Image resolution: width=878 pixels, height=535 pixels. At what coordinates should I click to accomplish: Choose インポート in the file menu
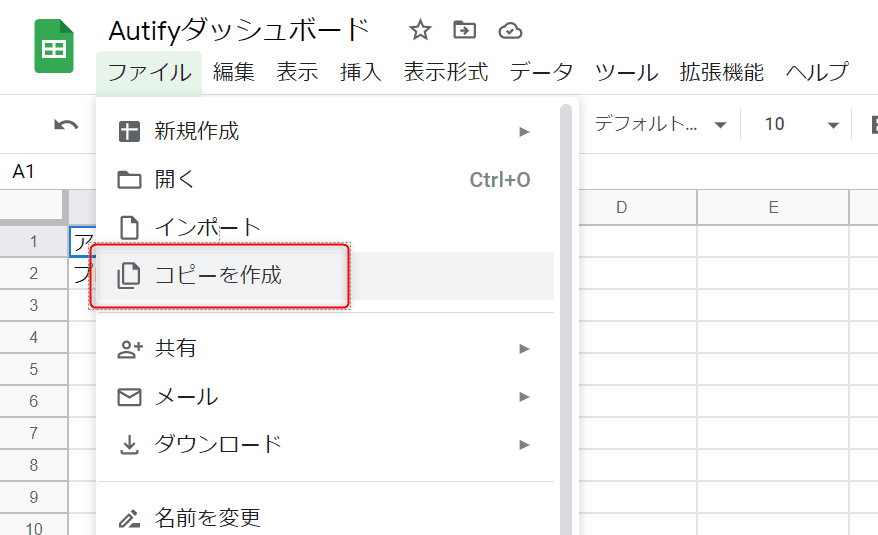point(207,228)
